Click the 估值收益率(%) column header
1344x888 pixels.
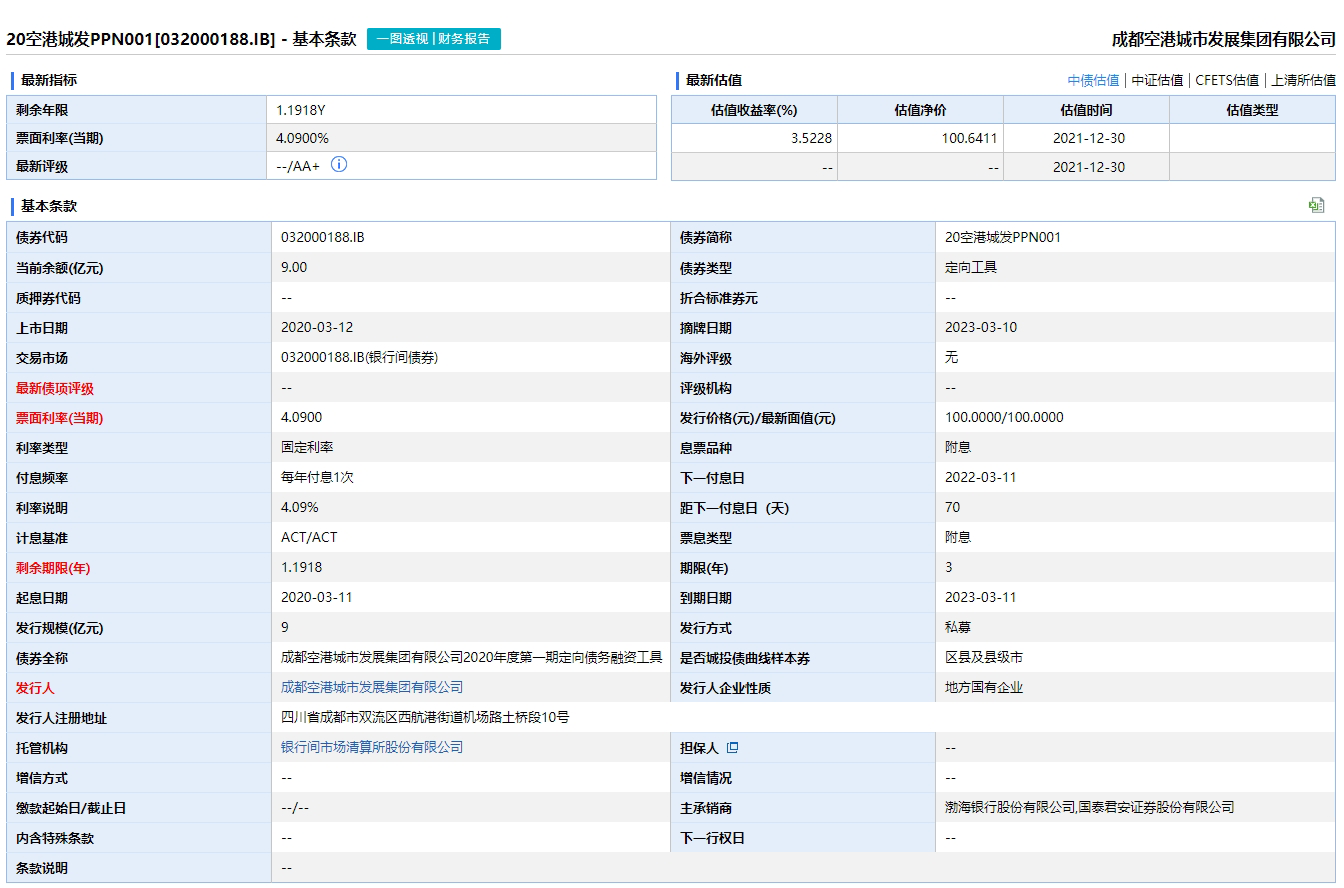coord(754,110)
